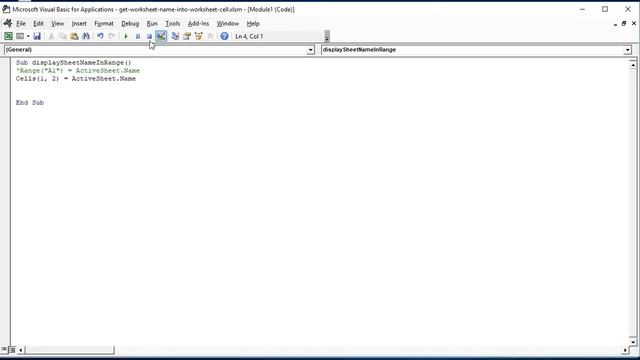The image size is (640, 360).
Task: Open the Debug menu
Action: tap(130, 24)
